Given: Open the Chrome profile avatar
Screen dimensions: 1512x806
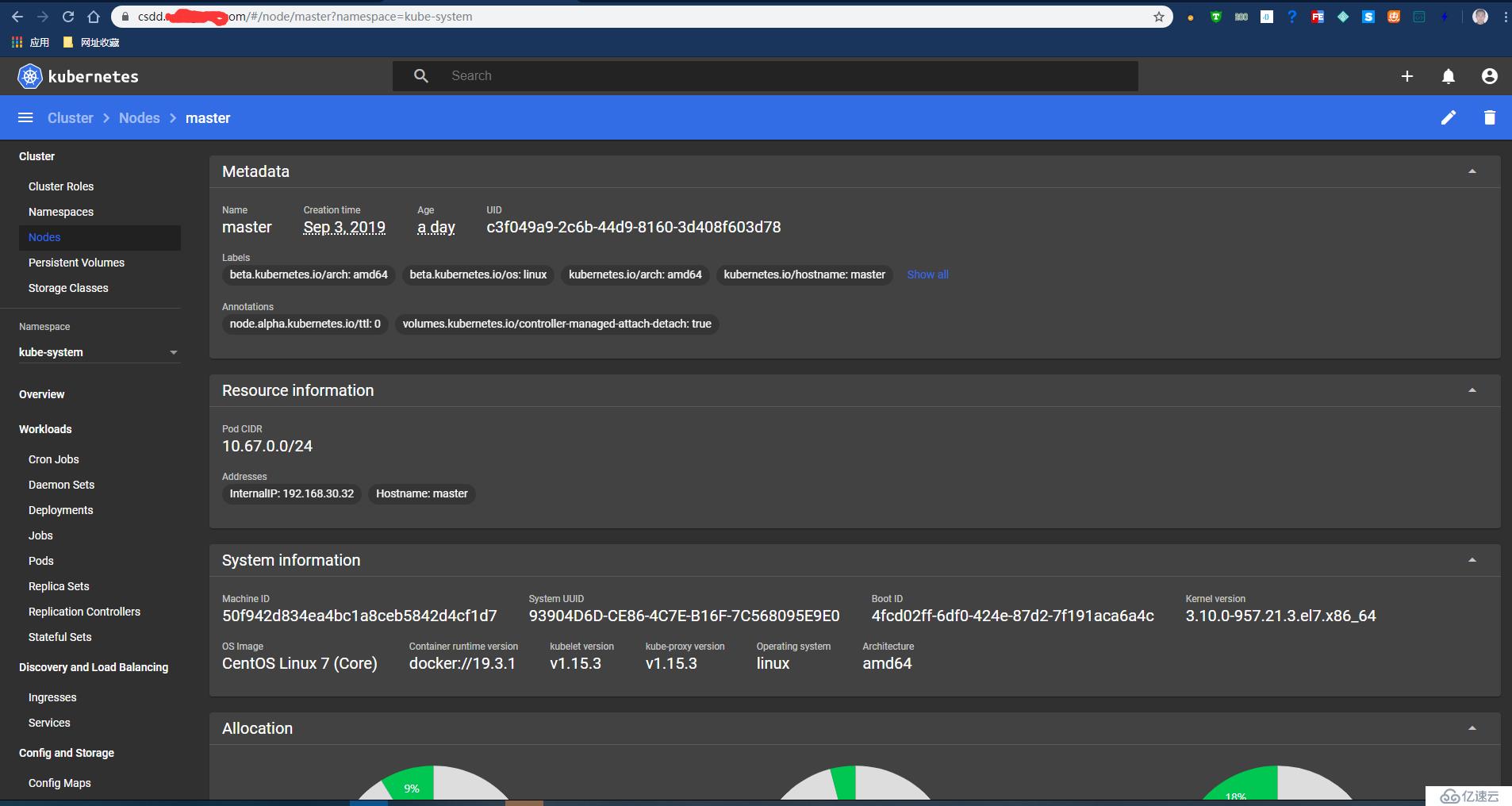Looking at the screenshot, I should (x=1480, y=16).
